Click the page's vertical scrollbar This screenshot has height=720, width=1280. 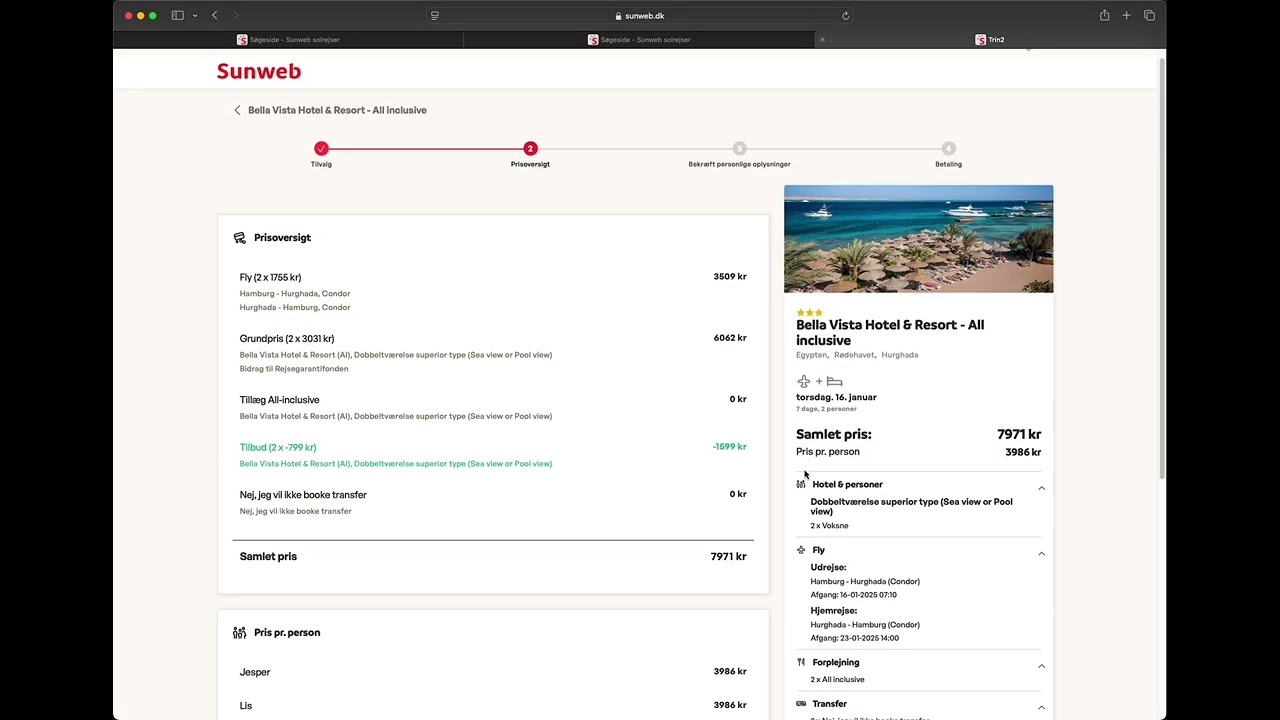pos(1161,268)
